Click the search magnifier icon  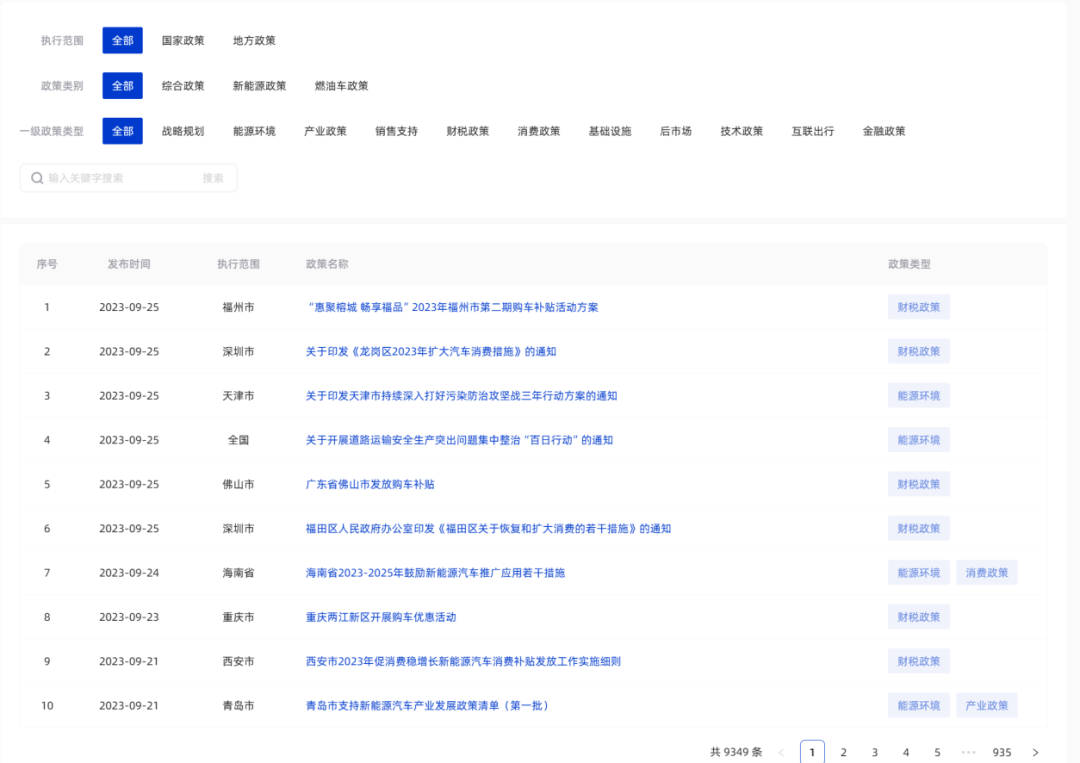37,178
